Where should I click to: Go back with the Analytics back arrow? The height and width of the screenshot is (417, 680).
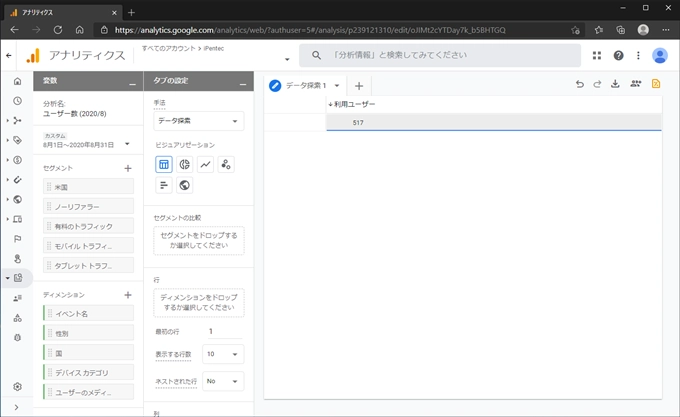coord(9,55)
